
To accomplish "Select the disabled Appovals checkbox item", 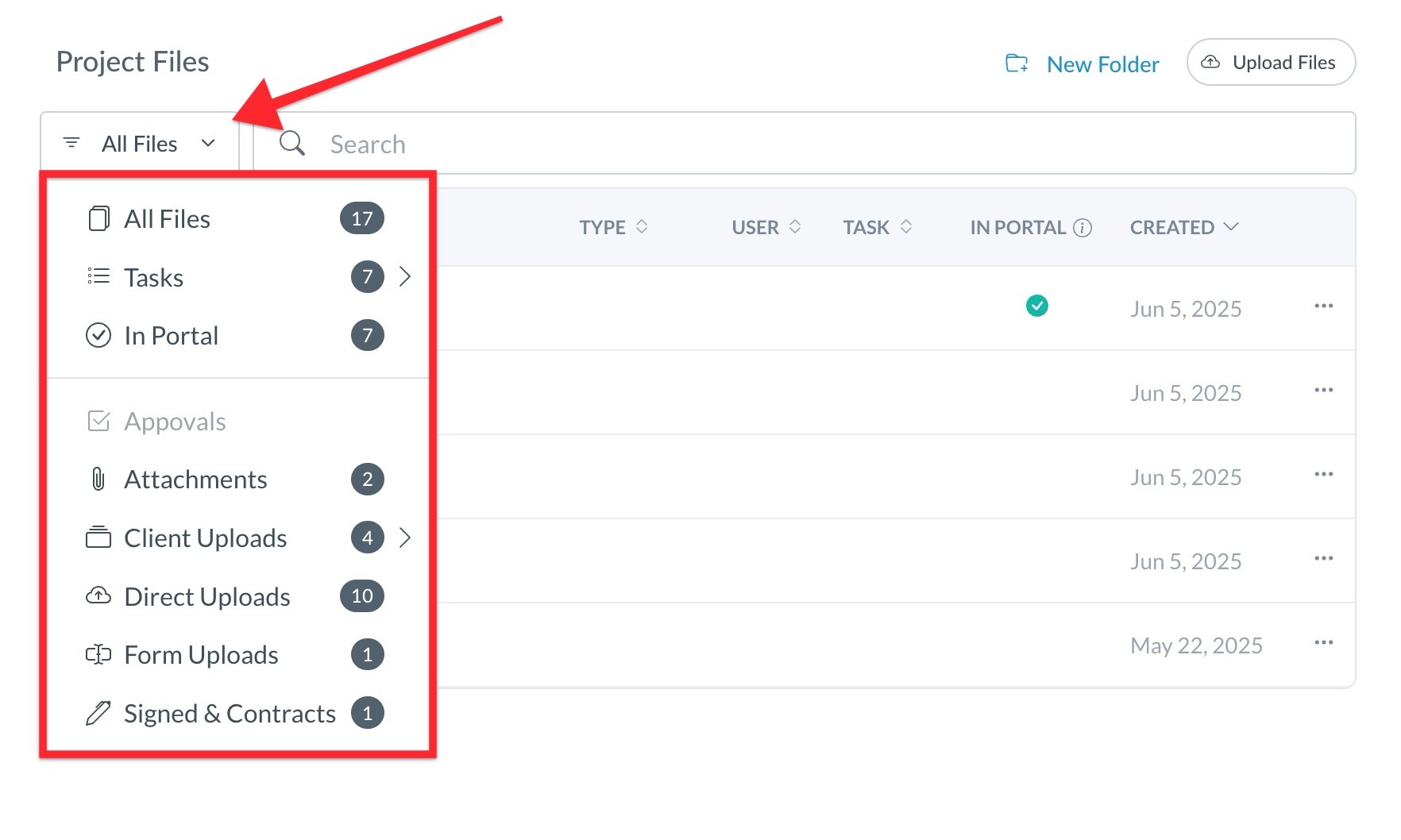I will coord(175,422).
